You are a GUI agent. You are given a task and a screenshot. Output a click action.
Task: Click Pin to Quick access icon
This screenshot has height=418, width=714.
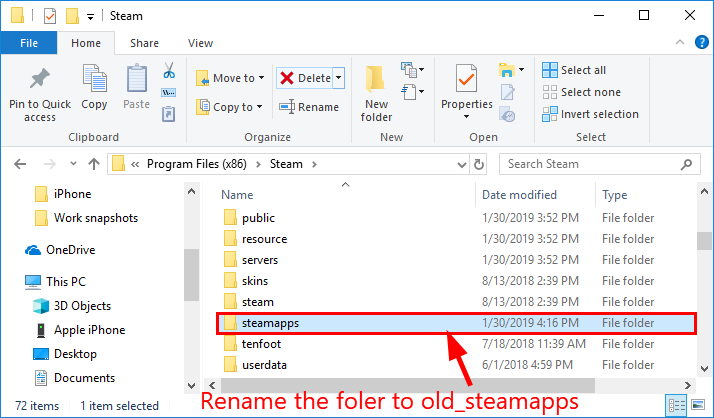(x=40, y=80)
